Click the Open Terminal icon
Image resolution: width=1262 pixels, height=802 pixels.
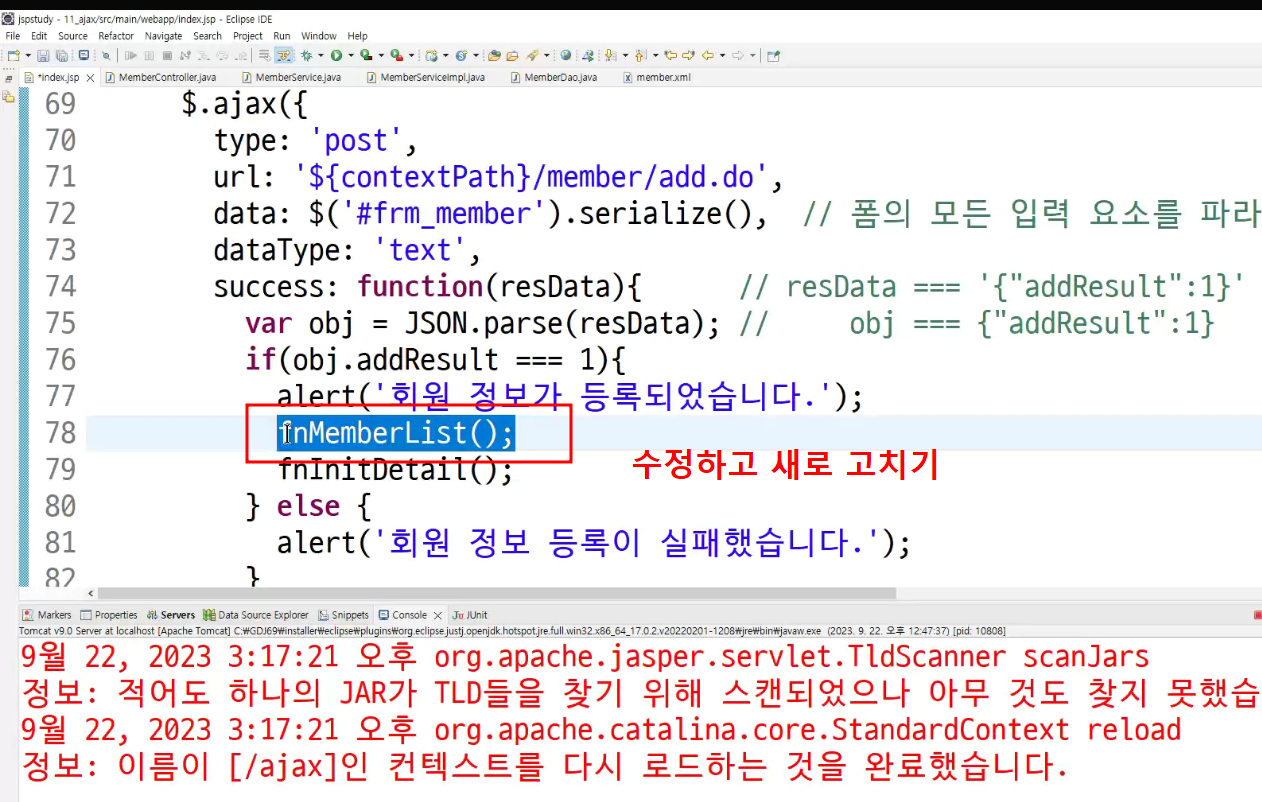[x=83, y=55]
